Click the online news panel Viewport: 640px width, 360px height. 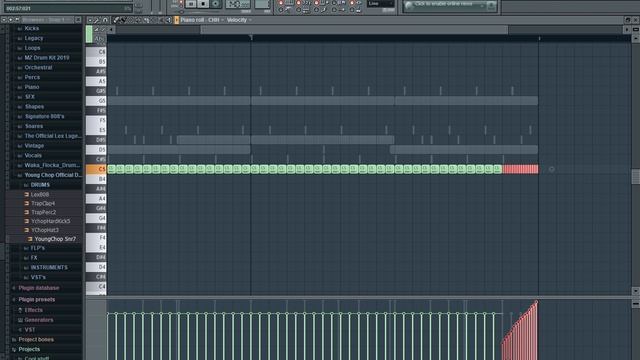click(450, 5)
